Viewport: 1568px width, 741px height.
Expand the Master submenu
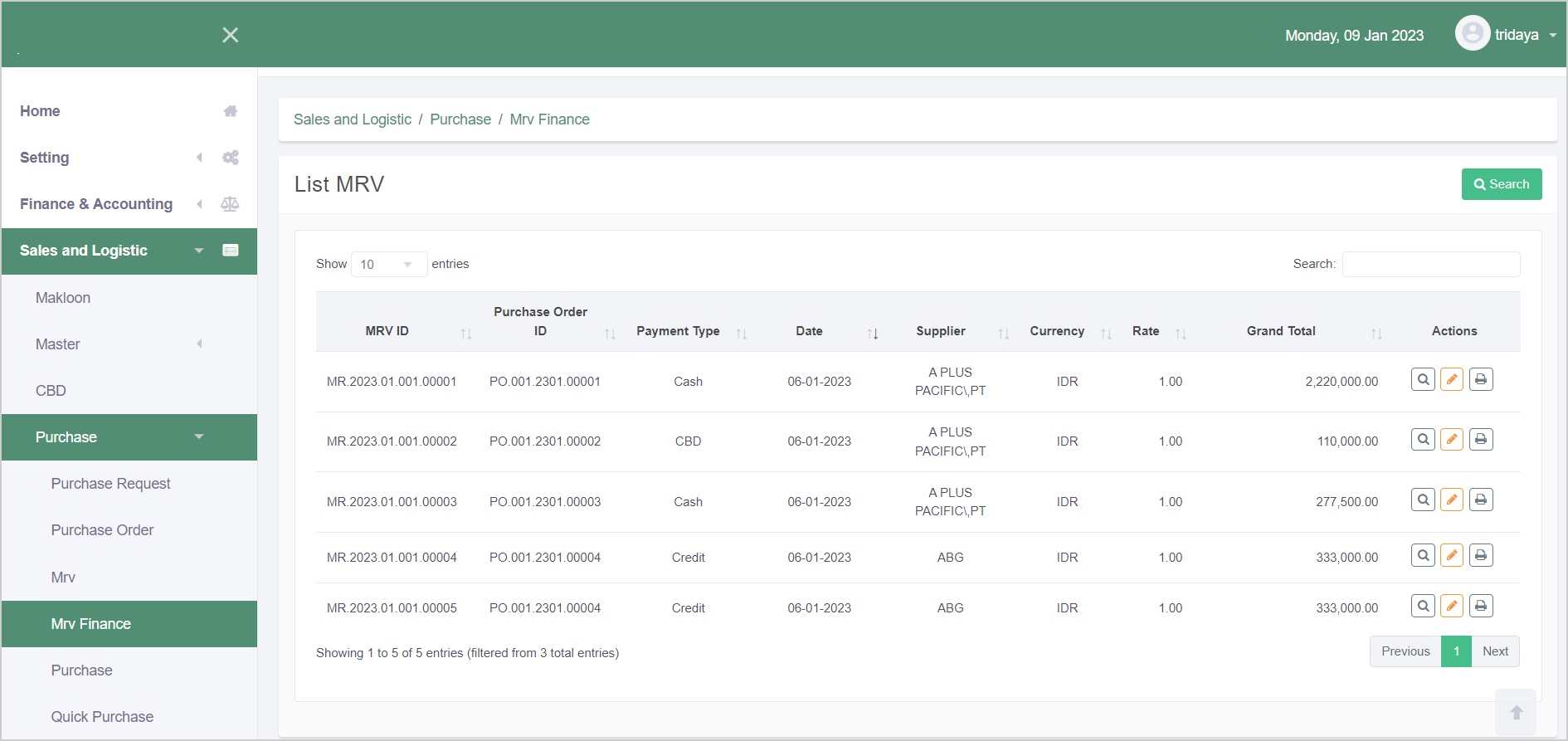point(58,344)
